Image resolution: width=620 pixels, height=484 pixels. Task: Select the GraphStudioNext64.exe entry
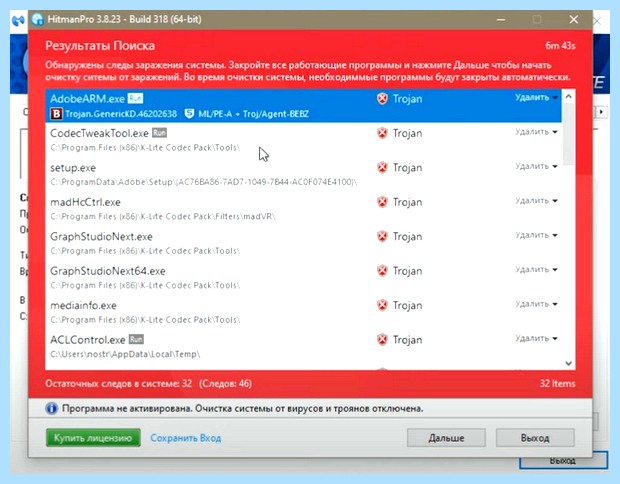tap(303, 277)
